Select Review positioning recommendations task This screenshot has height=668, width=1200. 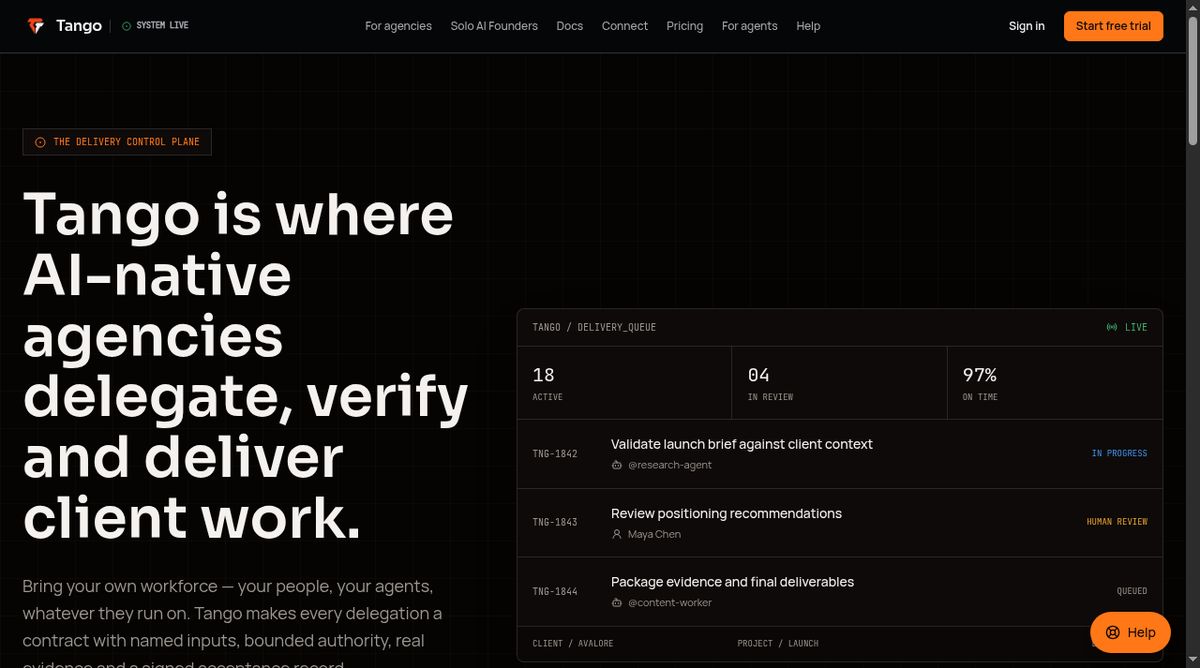(726, 513)
